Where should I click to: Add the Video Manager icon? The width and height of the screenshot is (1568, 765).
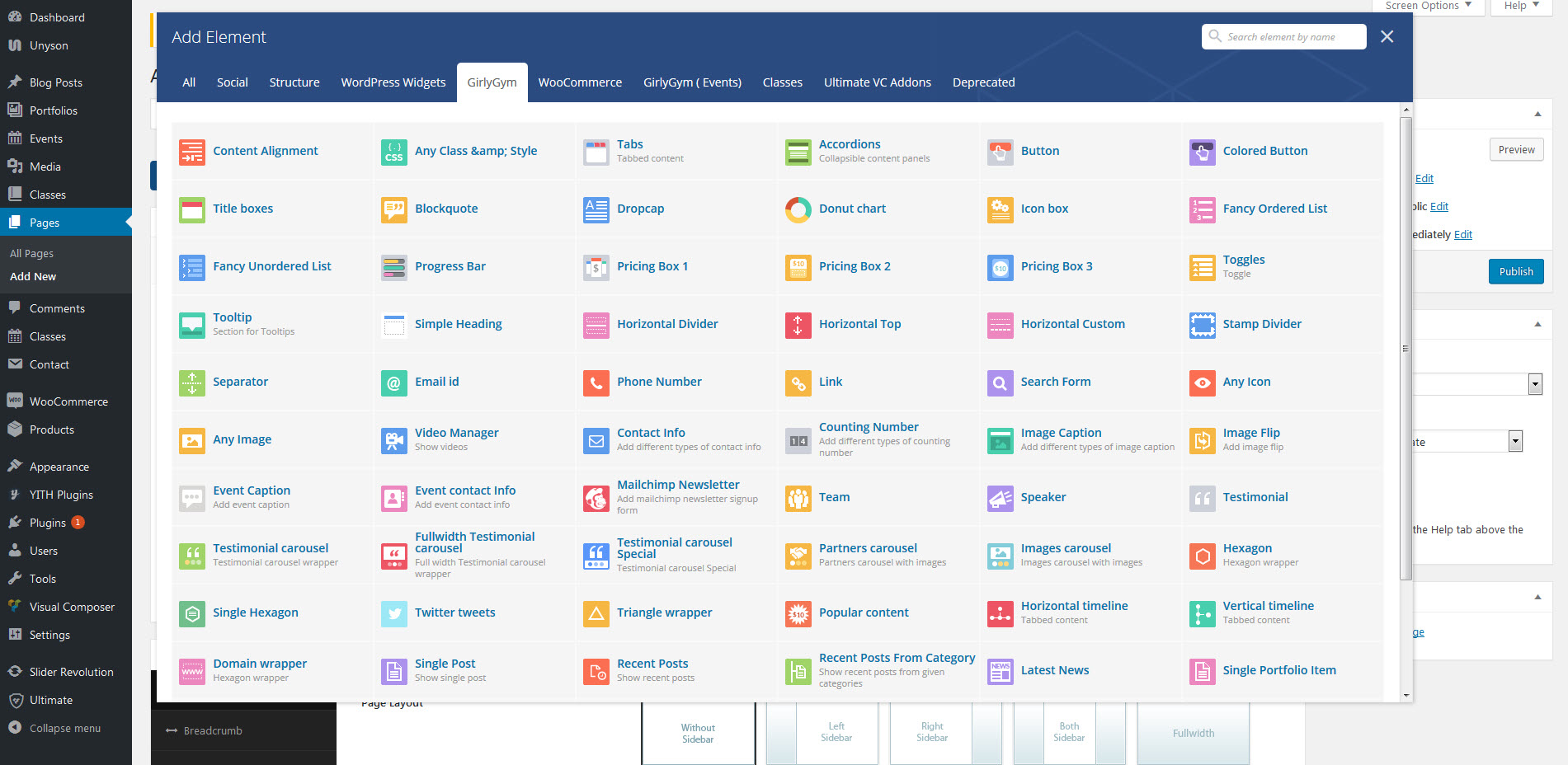pos(393,440)
